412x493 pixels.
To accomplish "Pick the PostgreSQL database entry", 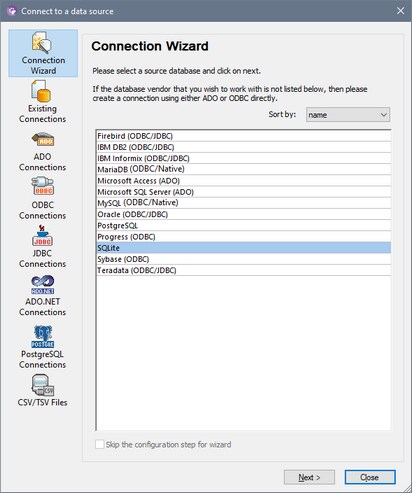I will 243,226.
